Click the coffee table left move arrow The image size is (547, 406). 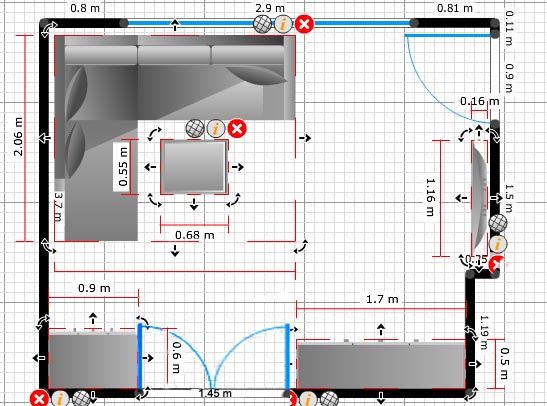pos(150,167)
